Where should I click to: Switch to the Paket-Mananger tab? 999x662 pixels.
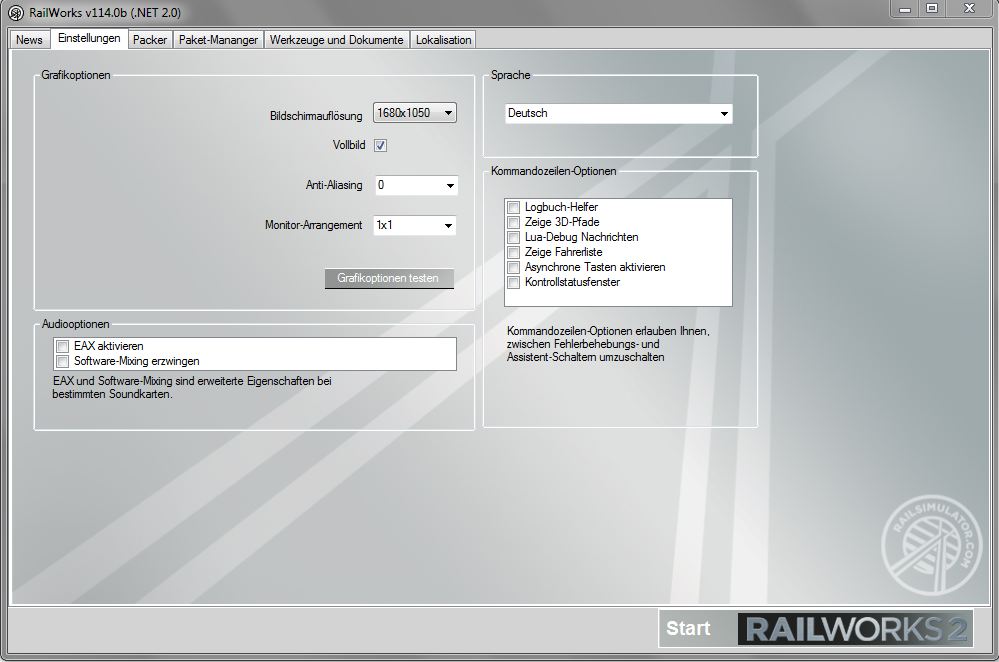point(219,40)
